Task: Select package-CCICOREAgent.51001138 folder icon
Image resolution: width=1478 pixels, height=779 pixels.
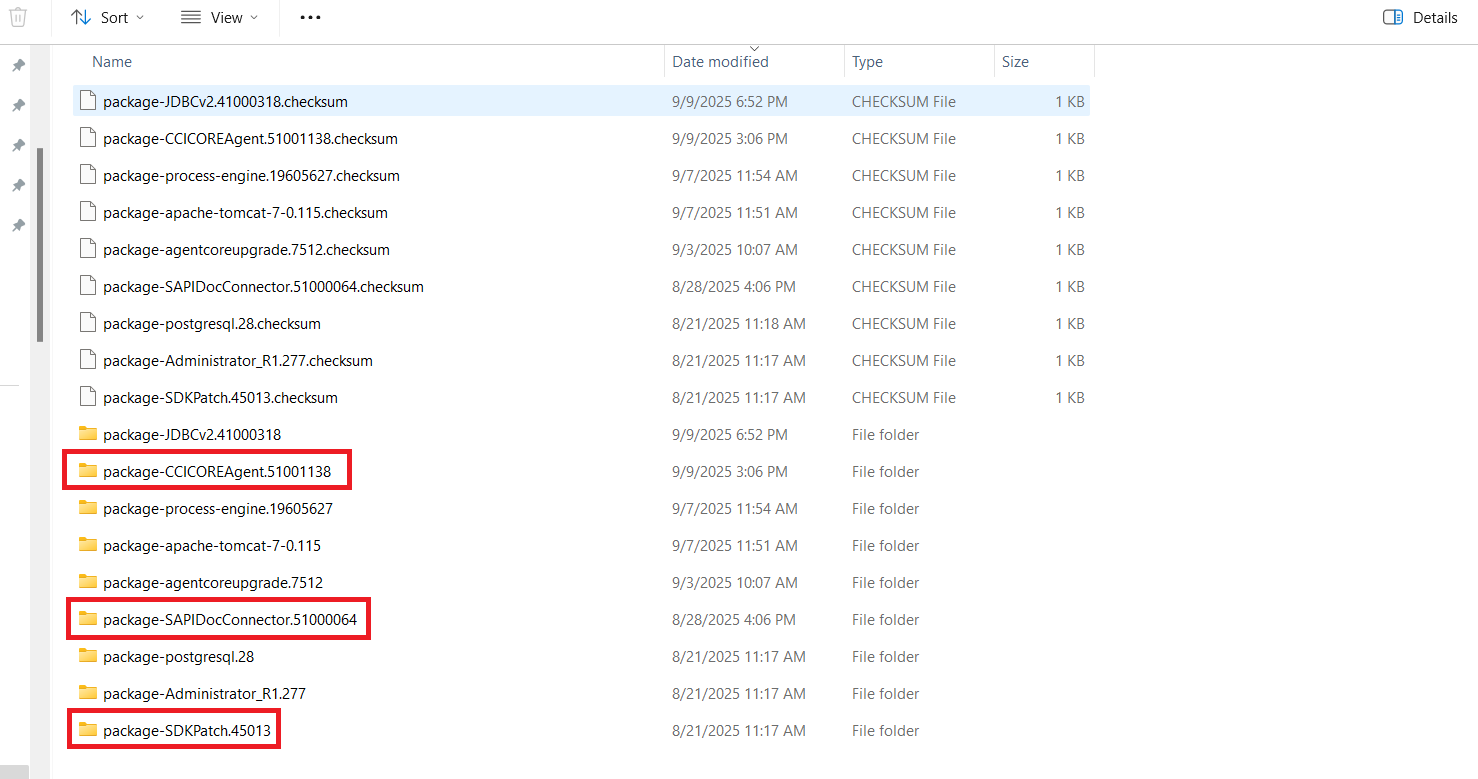Action: pyautogui.click(x=88, y=471)
